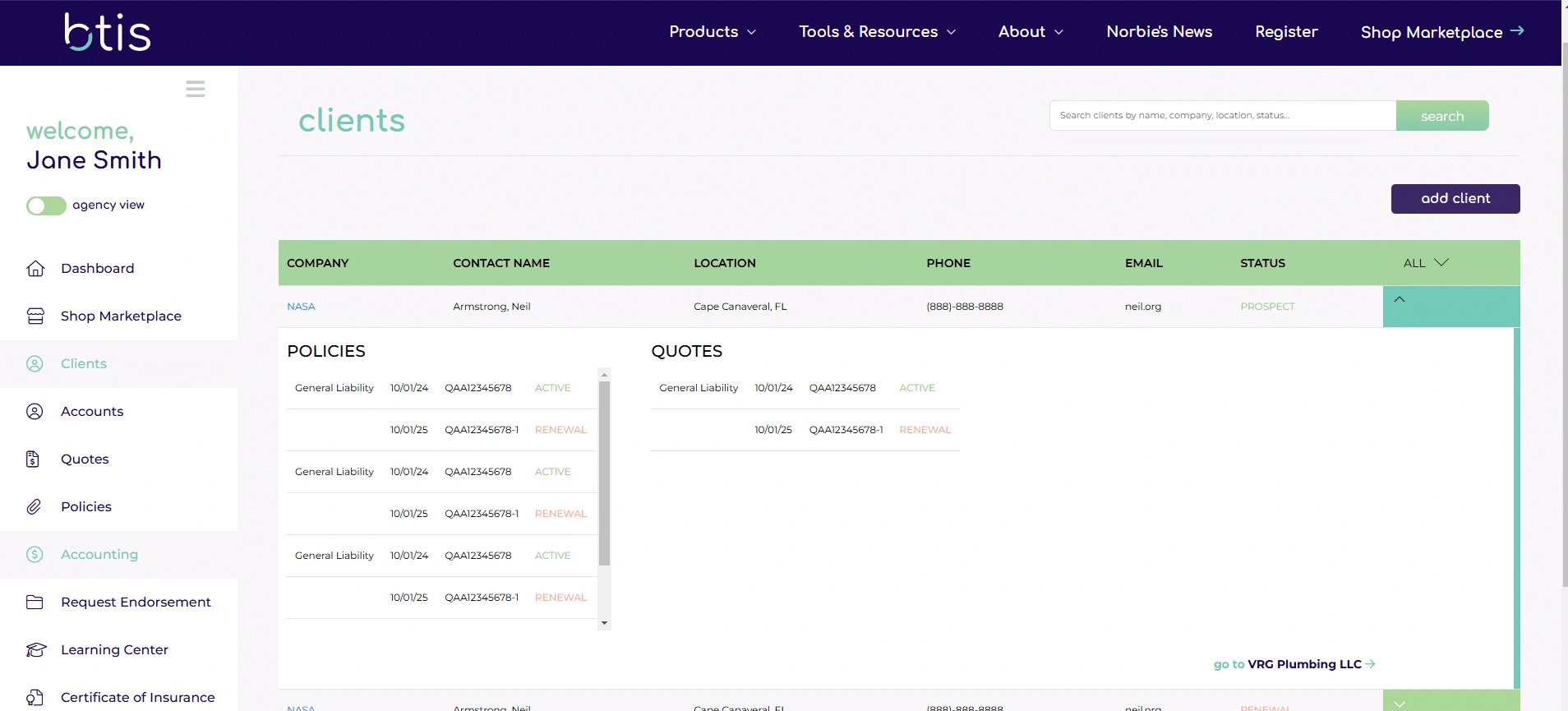This screenshot has height=711, width=1568.
Task: Open the ALL status filter dropdown
Action: (1425, 263)
